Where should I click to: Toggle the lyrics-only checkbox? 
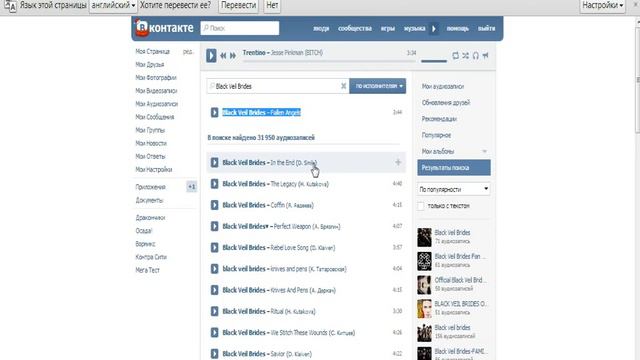421,206
